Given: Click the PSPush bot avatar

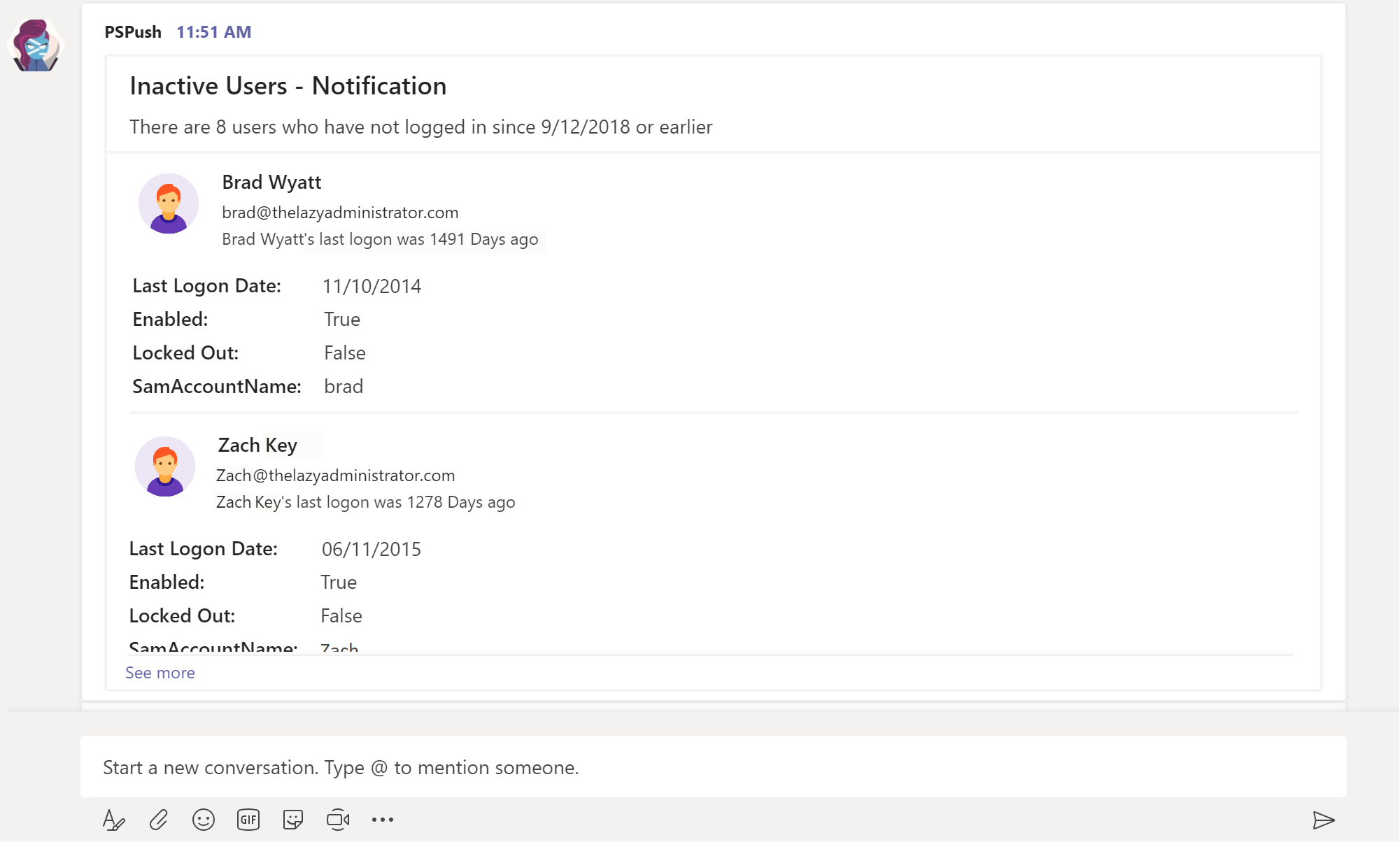Looking at the screenshot, I should pos(36,45).
